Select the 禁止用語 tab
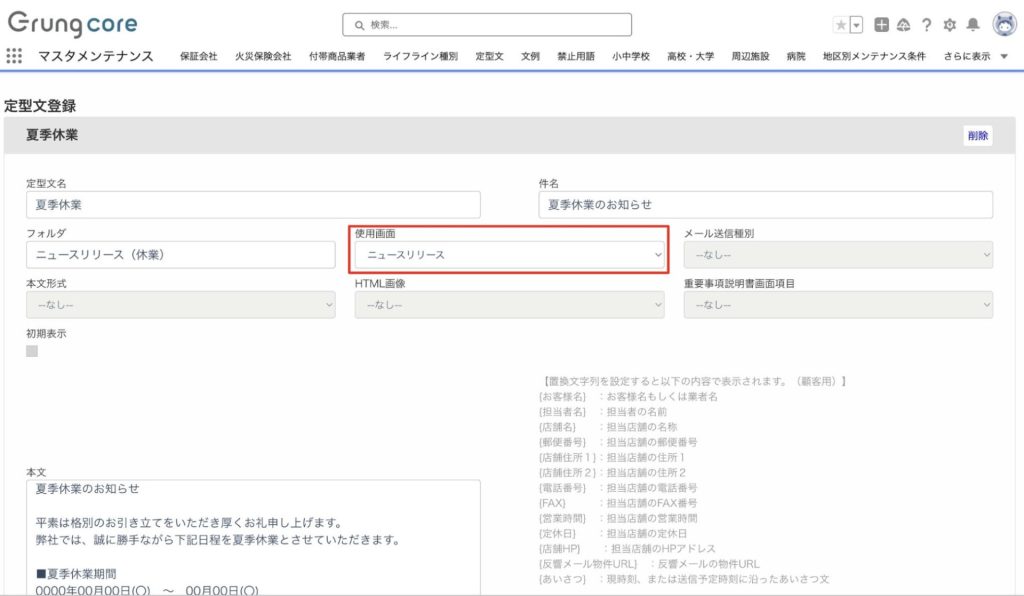 coord(576,57)
